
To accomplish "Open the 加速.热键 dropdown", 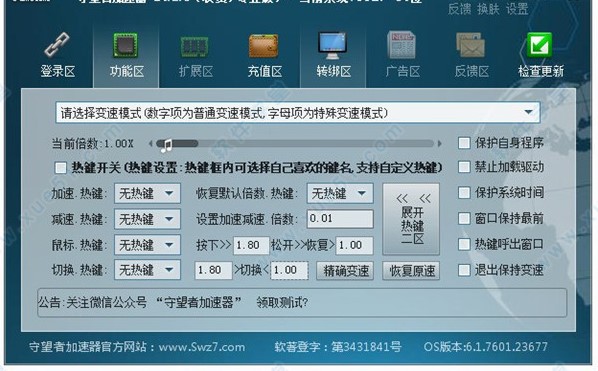I will (147, 194).
